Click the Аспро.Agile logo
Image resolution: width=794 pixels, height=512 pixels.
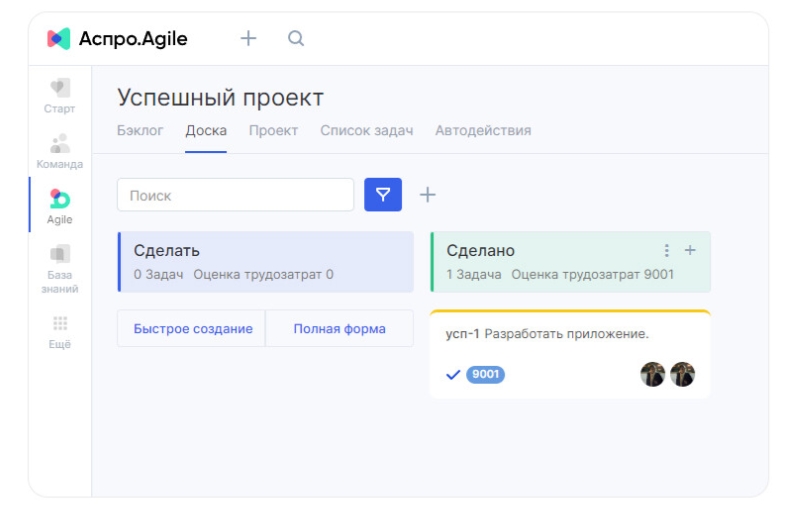(x=117, y=39)
